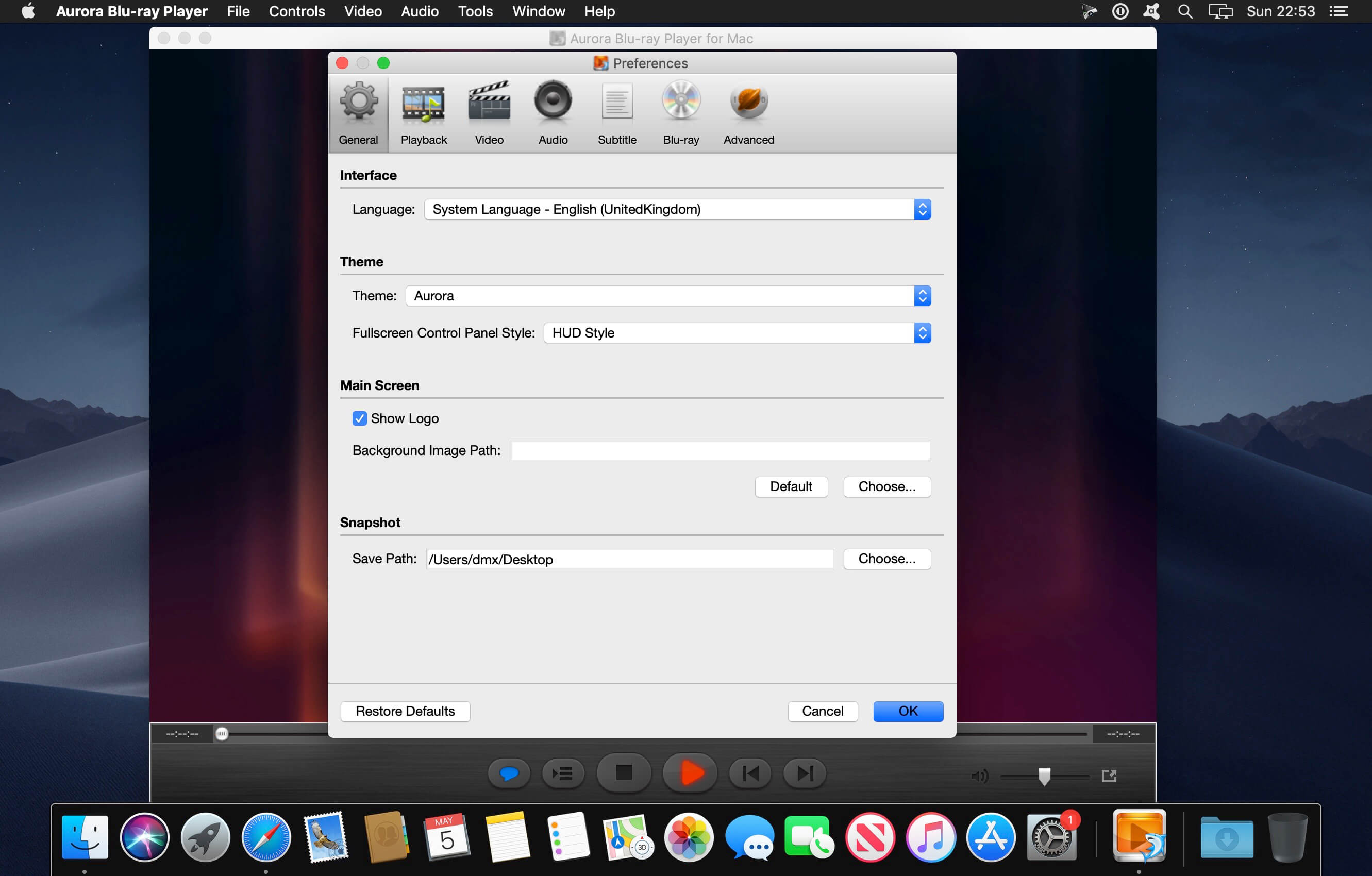
Task: Toggle the Show Logo checkbox
Action: pyautogui.click(x=360, y=418)
